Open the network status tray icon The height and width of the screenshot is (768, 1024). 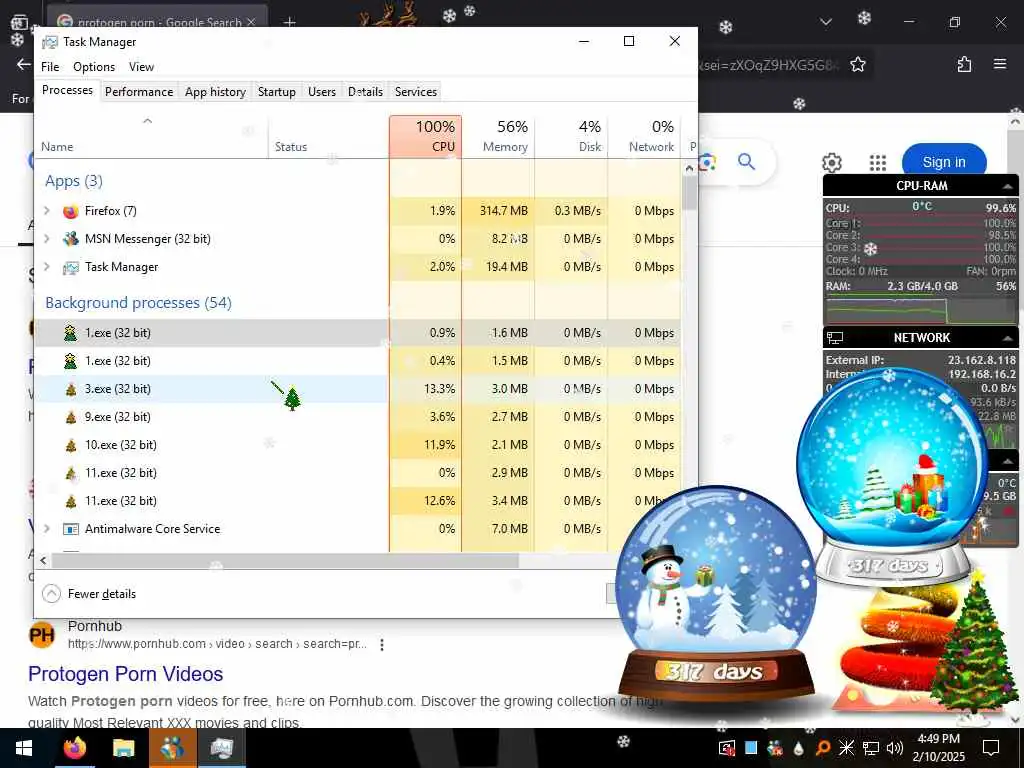click(871, 748)
